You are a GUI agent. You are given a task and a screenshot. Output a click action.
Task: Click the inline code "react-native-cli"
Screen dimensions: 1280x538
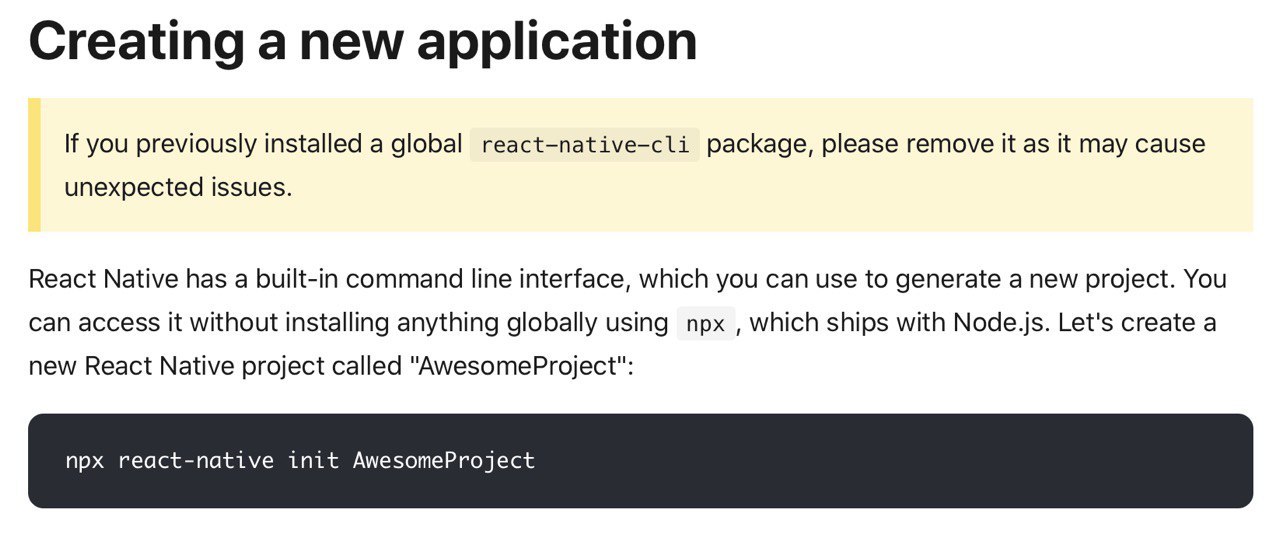[585, 145]
